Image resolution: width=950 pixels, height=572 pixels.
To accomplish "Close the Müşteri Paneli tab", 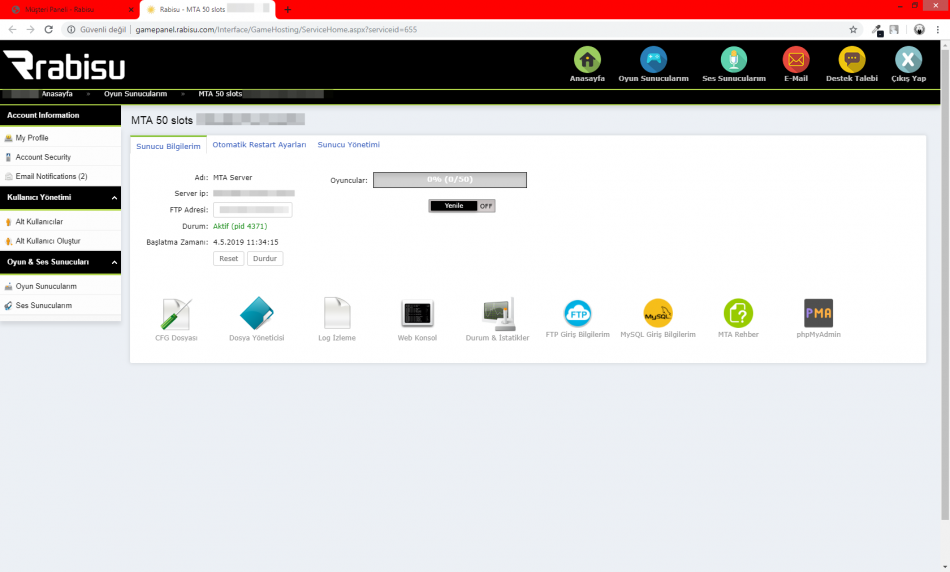I will tap(131, 10).
